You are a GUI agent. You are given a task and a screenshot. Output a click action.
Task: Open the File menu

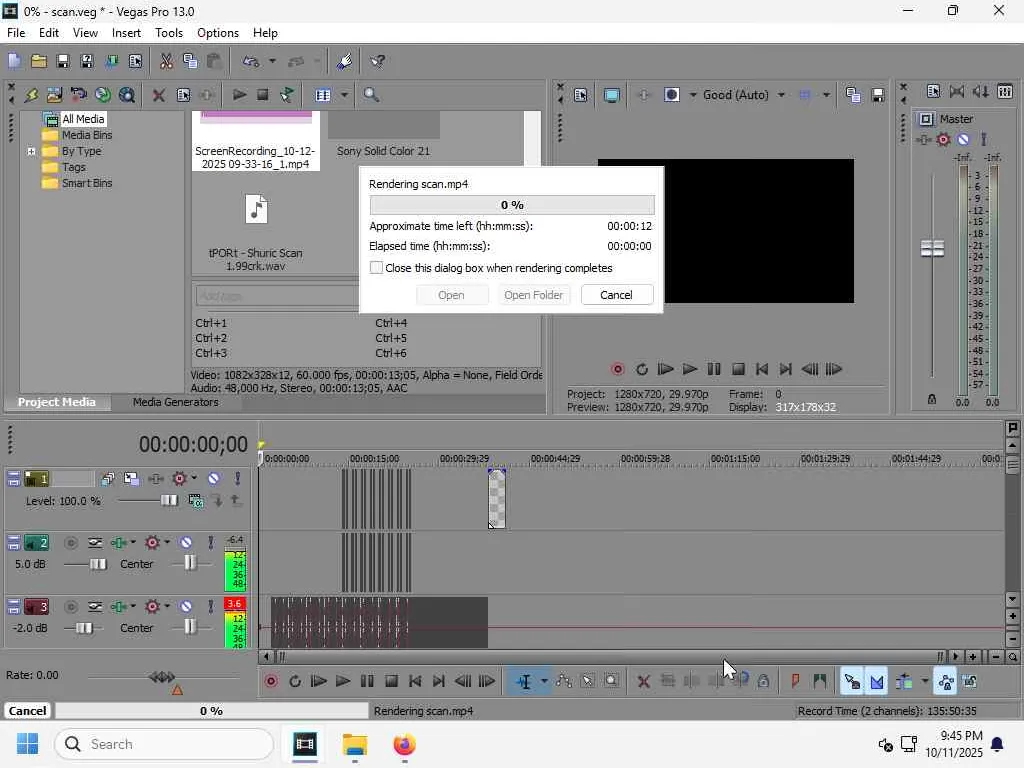coord(16,33)
